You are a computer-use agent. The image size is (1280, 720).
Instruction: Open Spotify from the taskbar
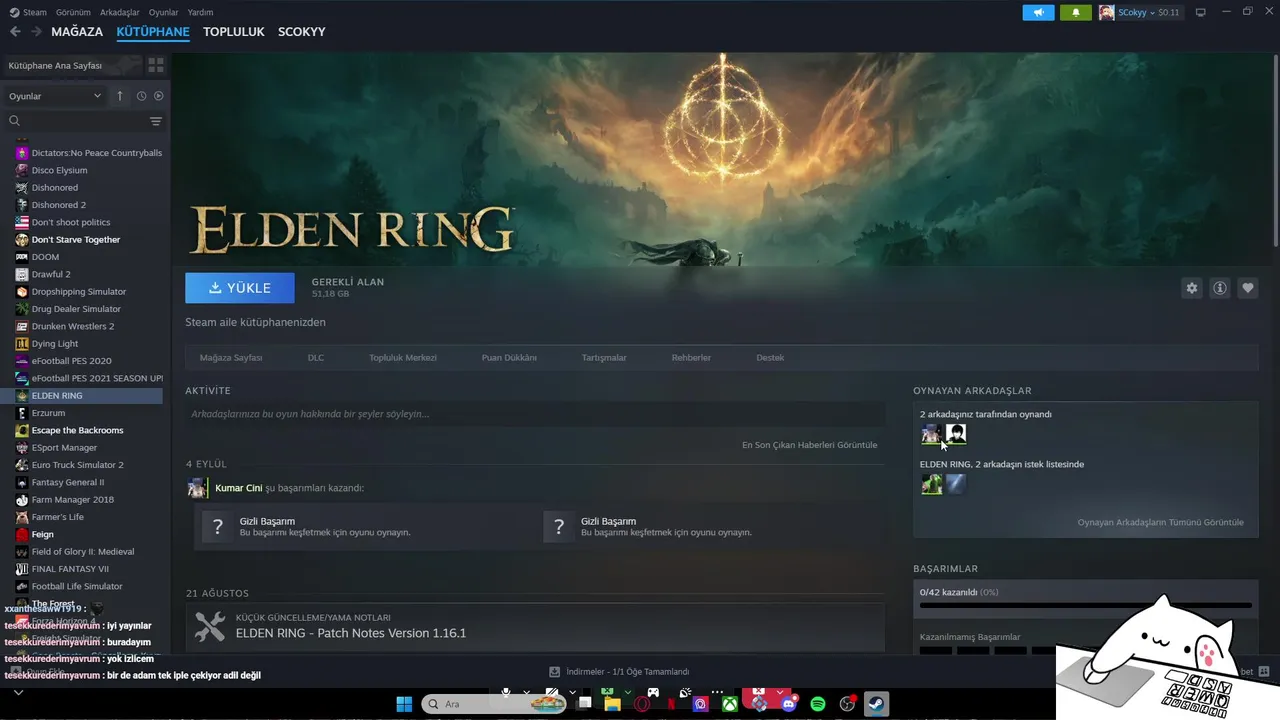pyautogui.click(x=818, y=704)
